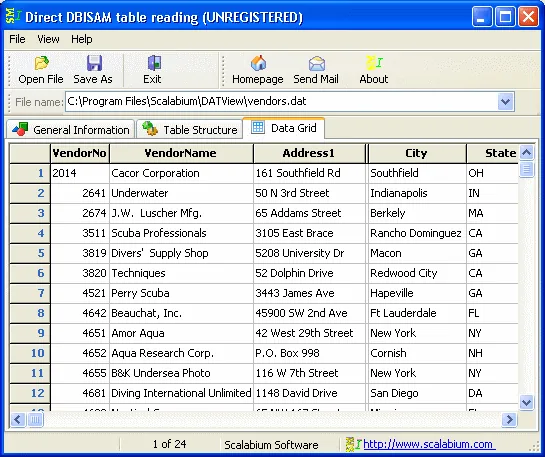The height and width of the screenshot is (457, 545).
Task: Click the Send Mail envelope icon
Action: 317,64
